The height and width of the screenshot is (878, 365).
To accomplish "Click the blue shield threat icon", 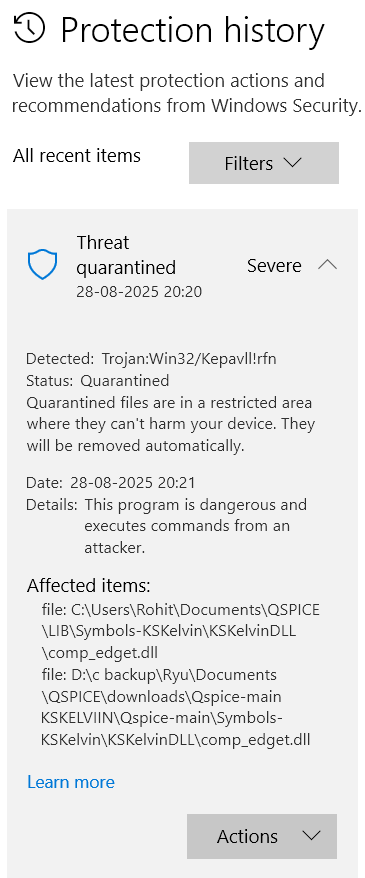I will [43, 265].
